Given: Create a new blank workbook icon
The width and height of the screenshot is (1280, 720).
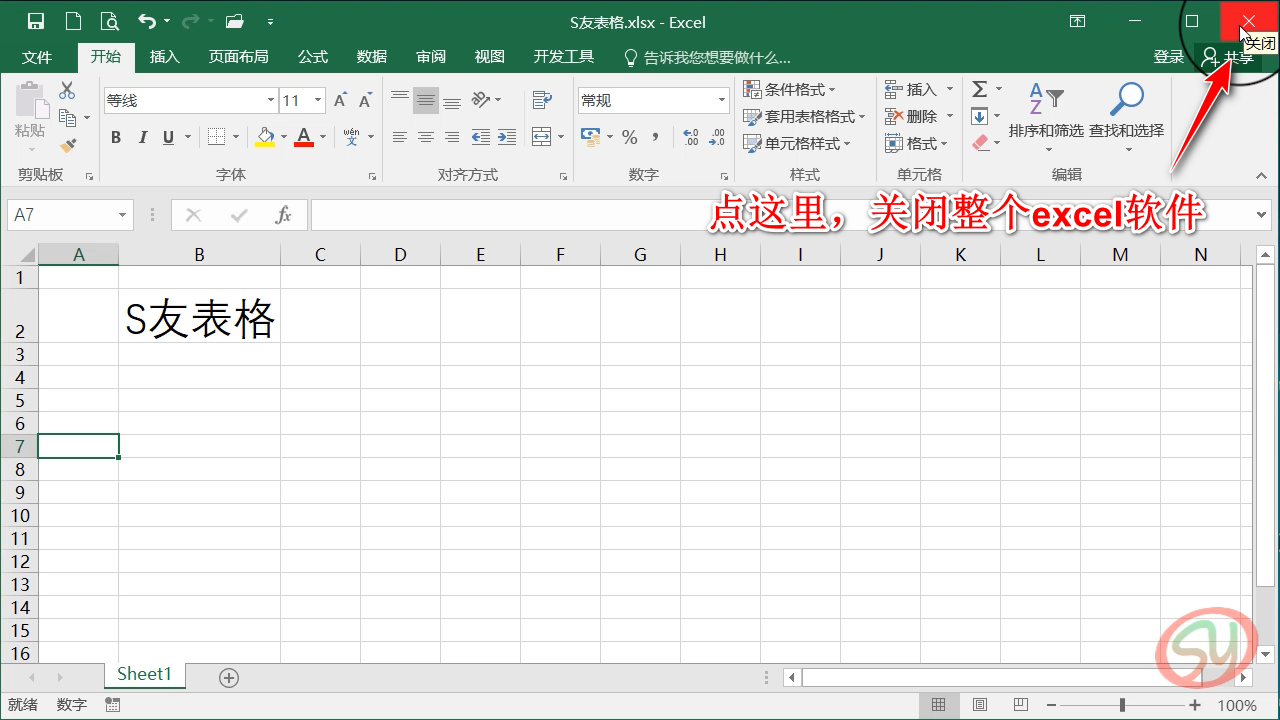Looking at the screenshot, I should tap(72, 21).
